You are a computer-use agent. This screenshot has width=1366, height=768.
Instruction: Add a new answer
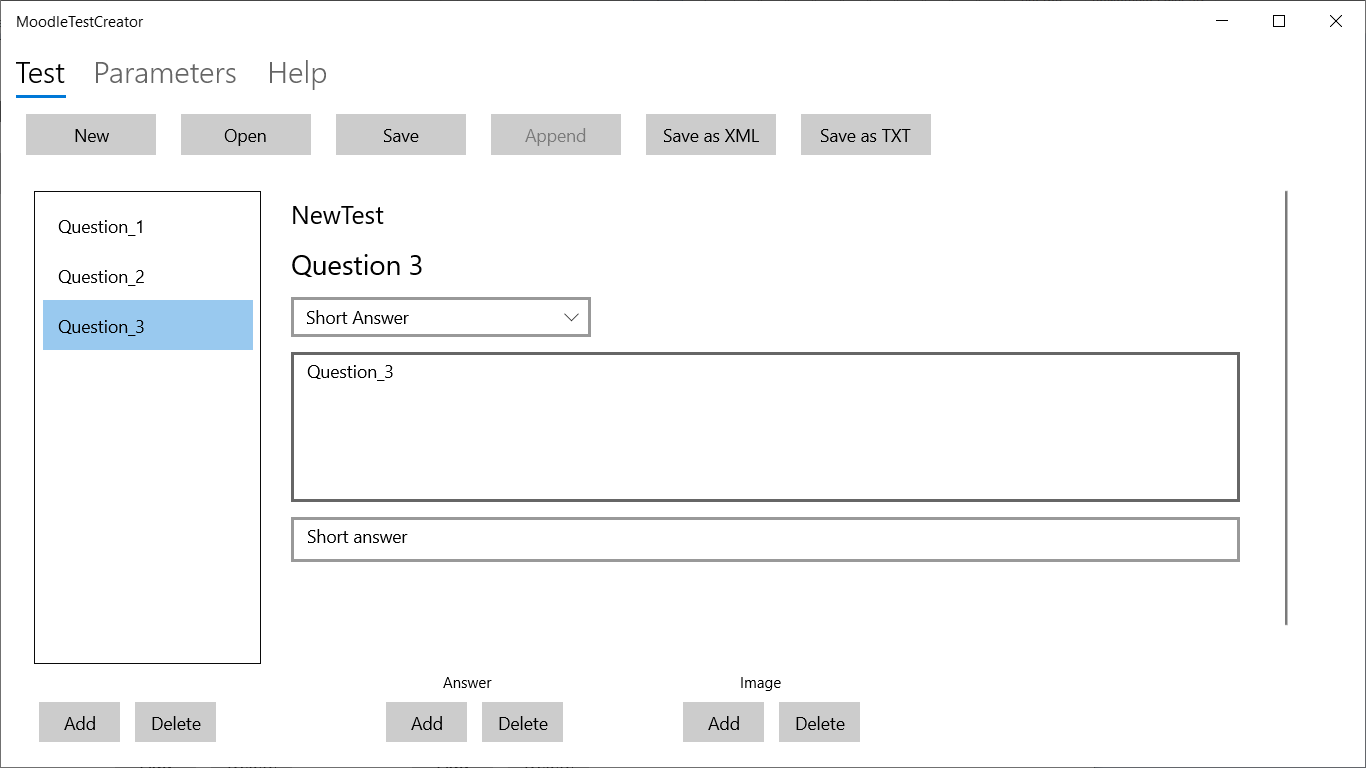tap(427, 723)
